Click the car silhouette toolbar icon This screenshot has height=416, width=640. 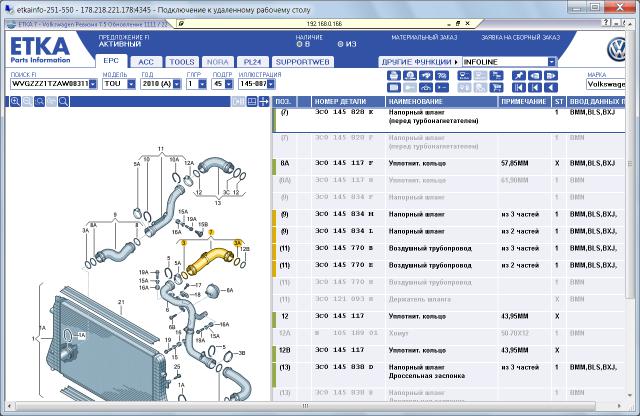(x=426, y=87)
